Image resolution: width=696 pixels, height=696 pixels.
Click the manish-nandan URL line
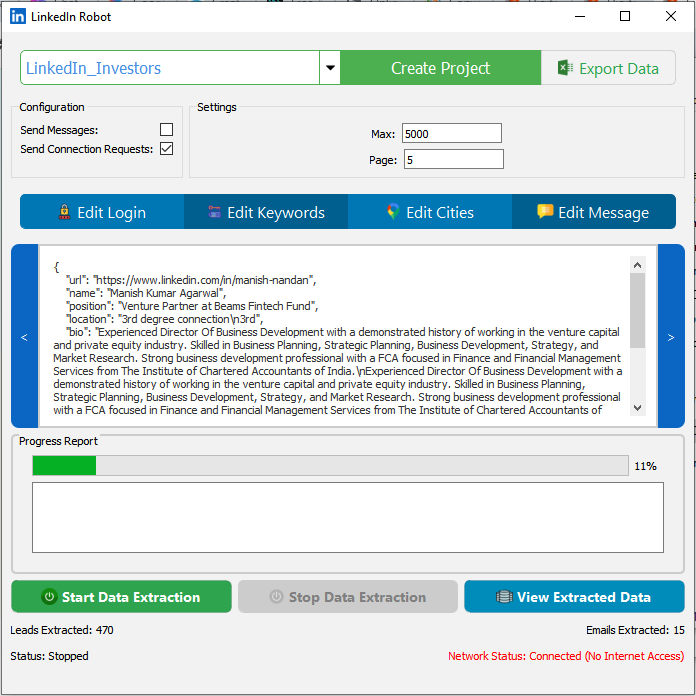tap(191, 280)
